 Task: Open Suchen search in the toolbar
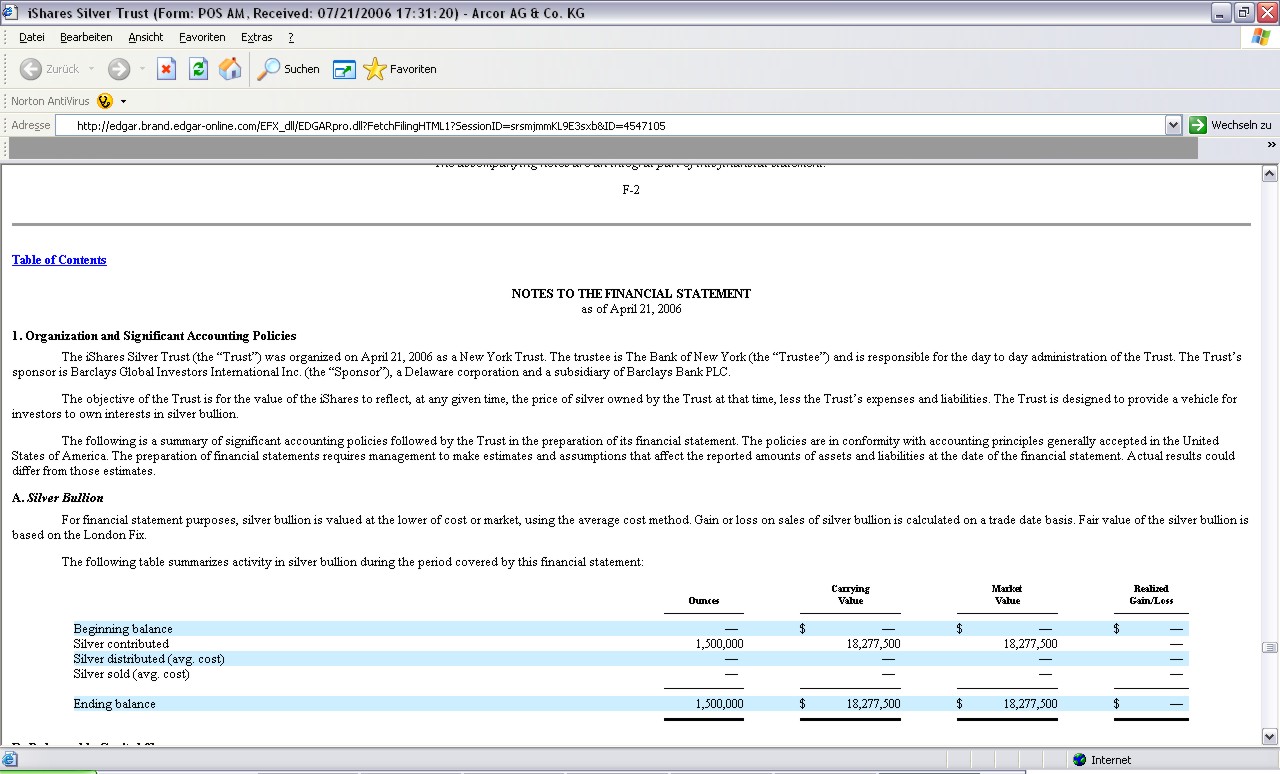289,69
